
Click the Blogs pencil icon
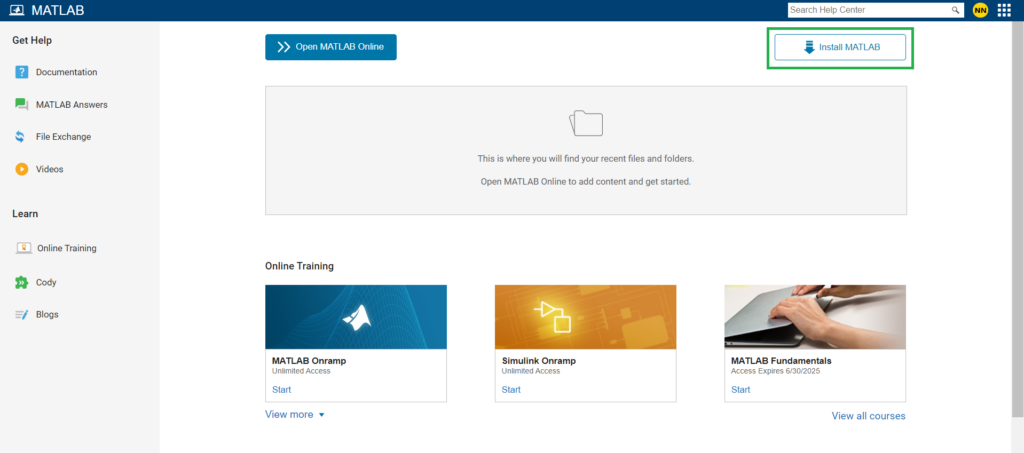22,315
